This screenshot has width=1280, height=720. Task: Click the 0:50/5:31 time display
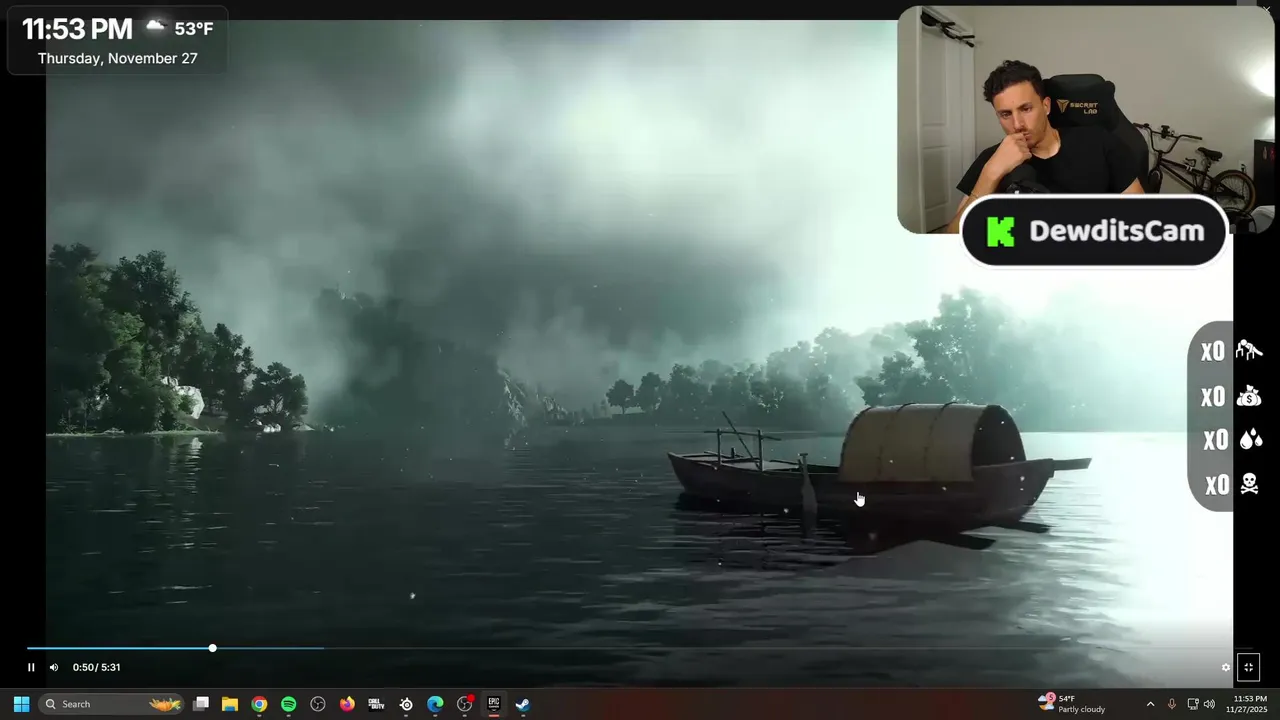pyautogui.click(x=96, y=667)
